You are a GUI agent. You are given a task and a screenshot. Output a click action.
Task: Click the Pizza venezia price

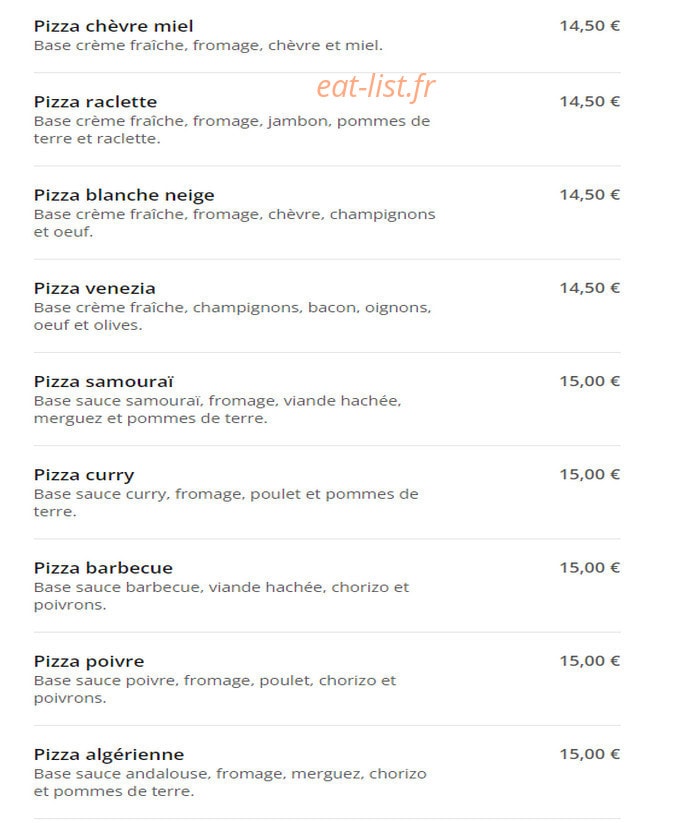[590, 288]
